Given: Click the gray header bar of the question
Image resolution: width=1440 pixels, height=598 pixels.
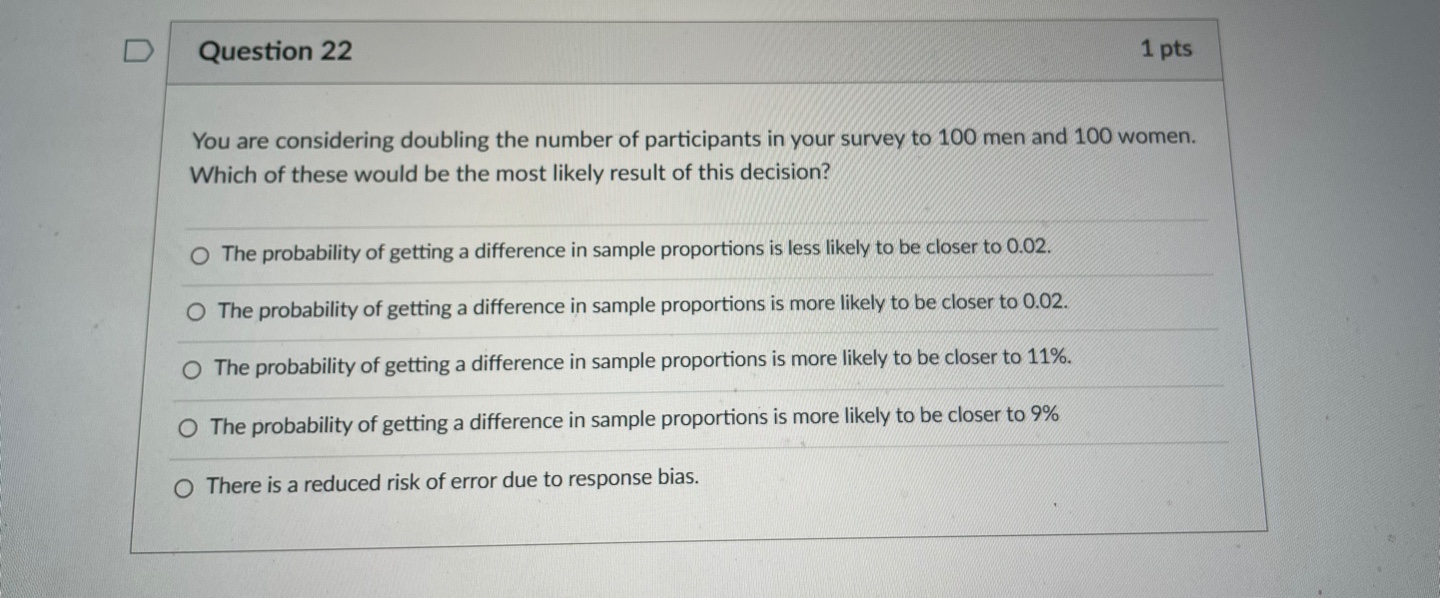Looking at the screenshot, I should click(x=700, y=50).
